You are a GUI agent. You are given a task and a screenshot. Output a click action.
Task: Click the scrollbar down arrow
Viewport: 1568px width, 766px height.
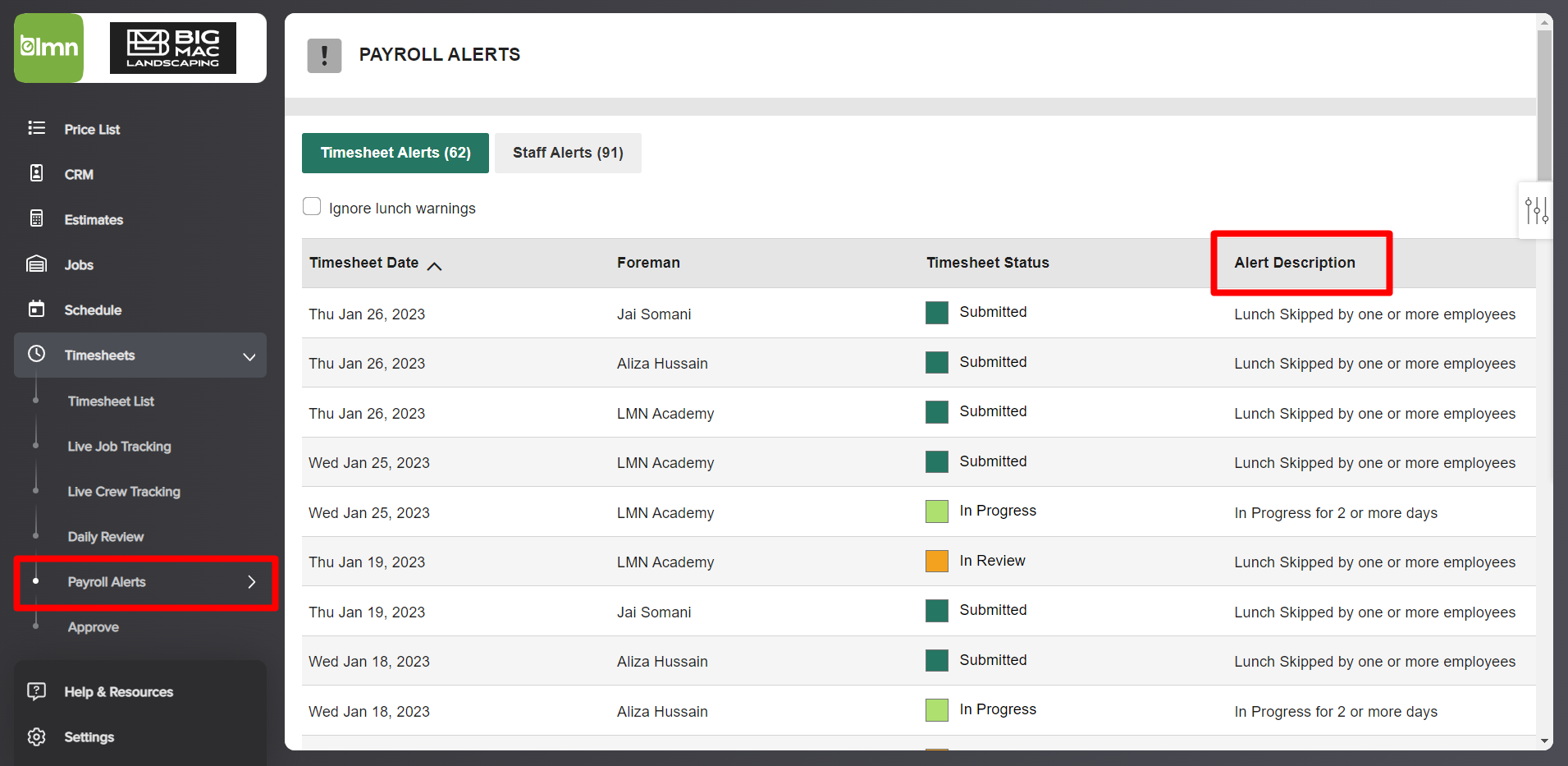[1544, 741]
